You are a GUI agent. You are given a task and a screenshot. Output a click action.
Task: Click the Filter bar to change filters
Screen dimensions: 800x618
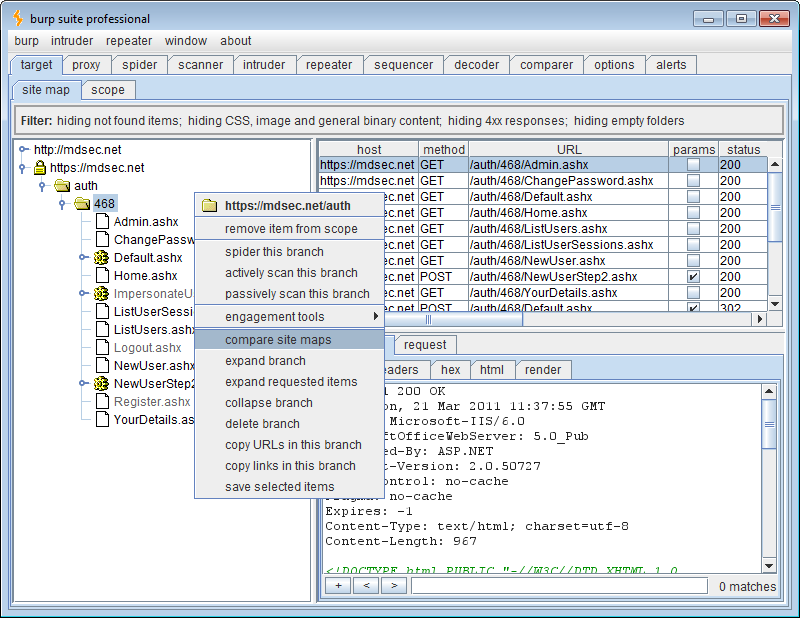(x=398, y=120)
